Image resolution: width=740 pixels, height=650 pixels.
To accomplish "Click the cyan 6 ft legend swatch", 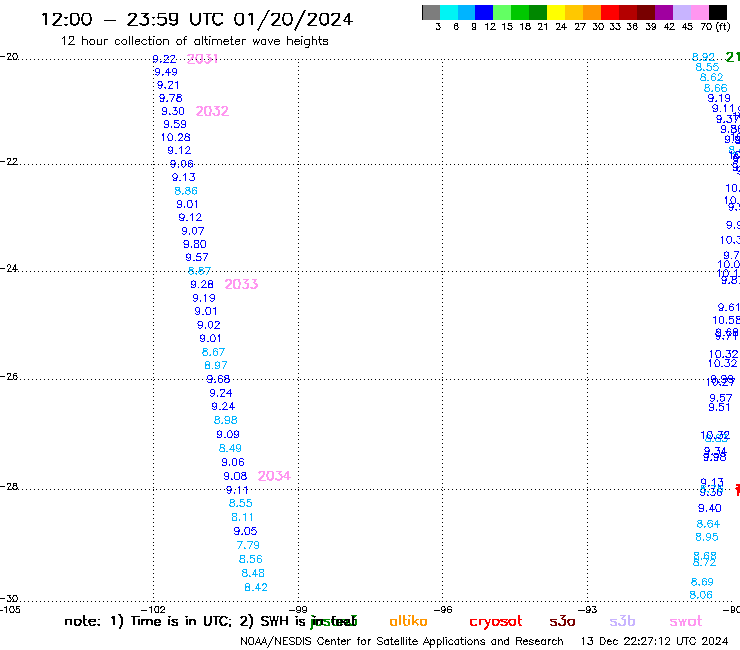I will [x=449, y=12].
